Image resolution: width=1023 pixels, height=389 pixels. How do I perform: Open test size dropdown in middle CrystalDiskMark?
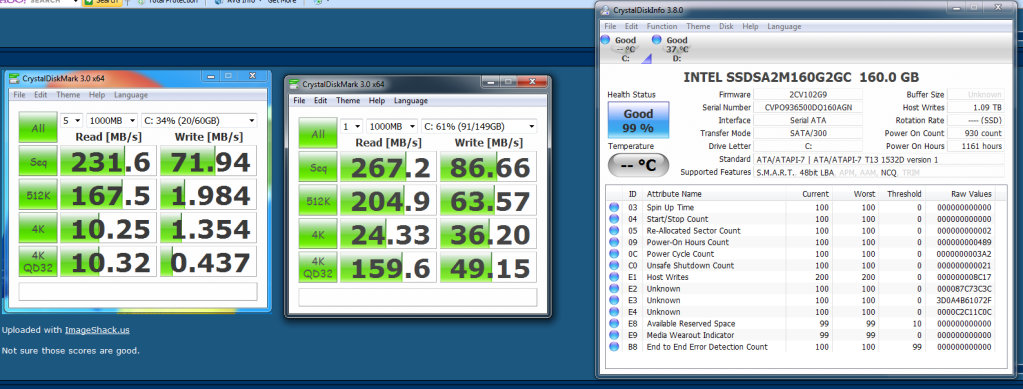coord(392,127)
